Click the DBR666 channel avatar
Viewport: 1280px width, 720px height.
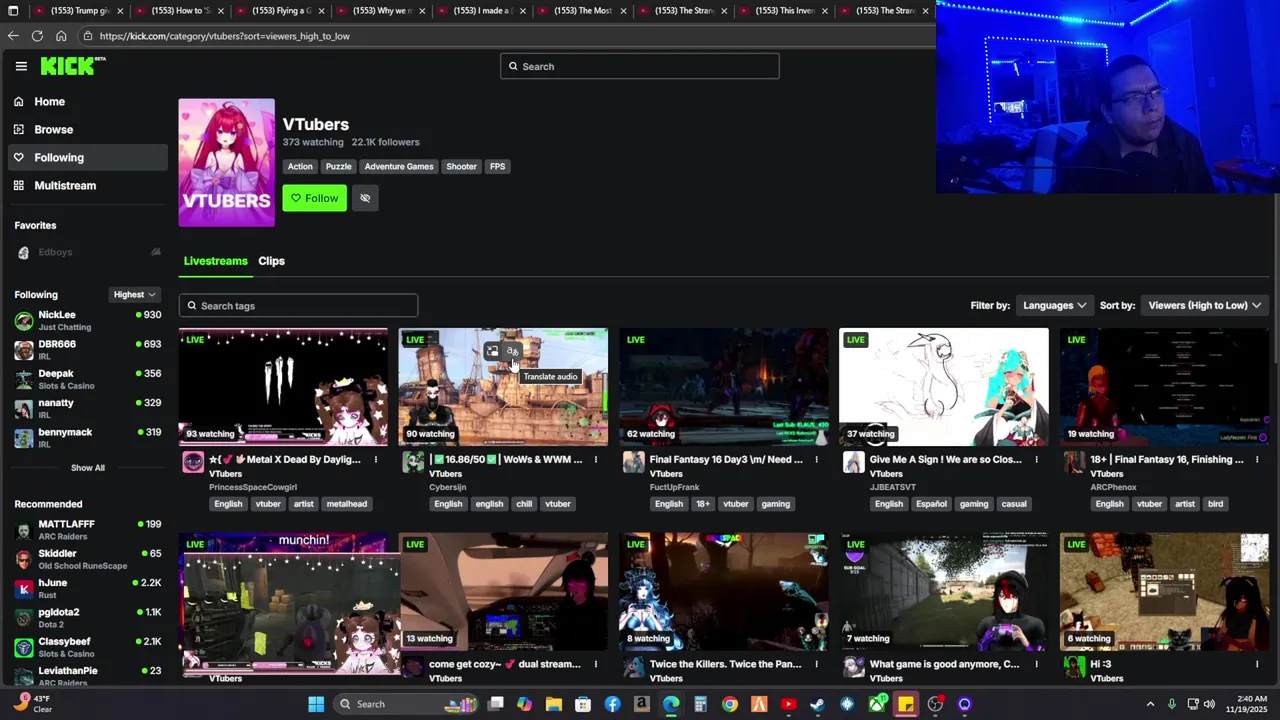24,350
